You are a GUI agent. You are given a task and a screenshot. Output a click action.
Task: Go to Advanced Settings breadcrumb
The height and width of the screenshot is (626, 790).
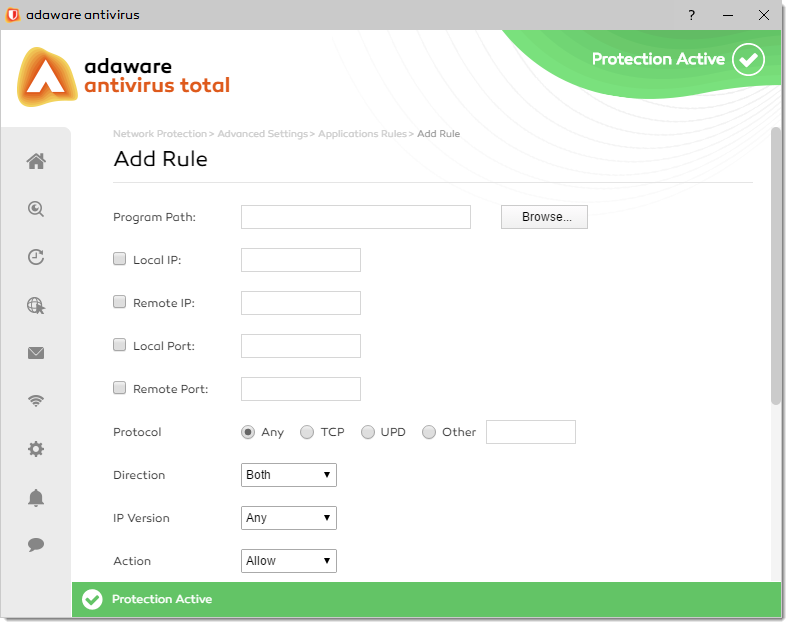pos(262,134)
